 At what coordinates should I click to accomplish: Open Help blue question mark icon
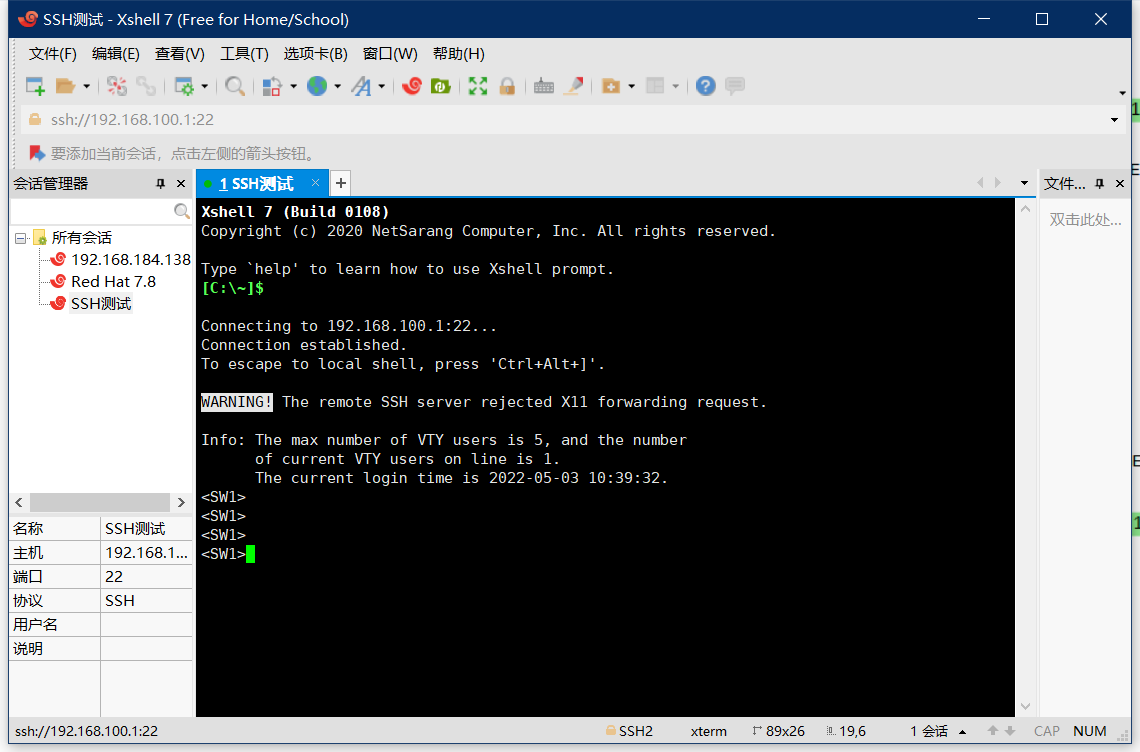[705, 86]
